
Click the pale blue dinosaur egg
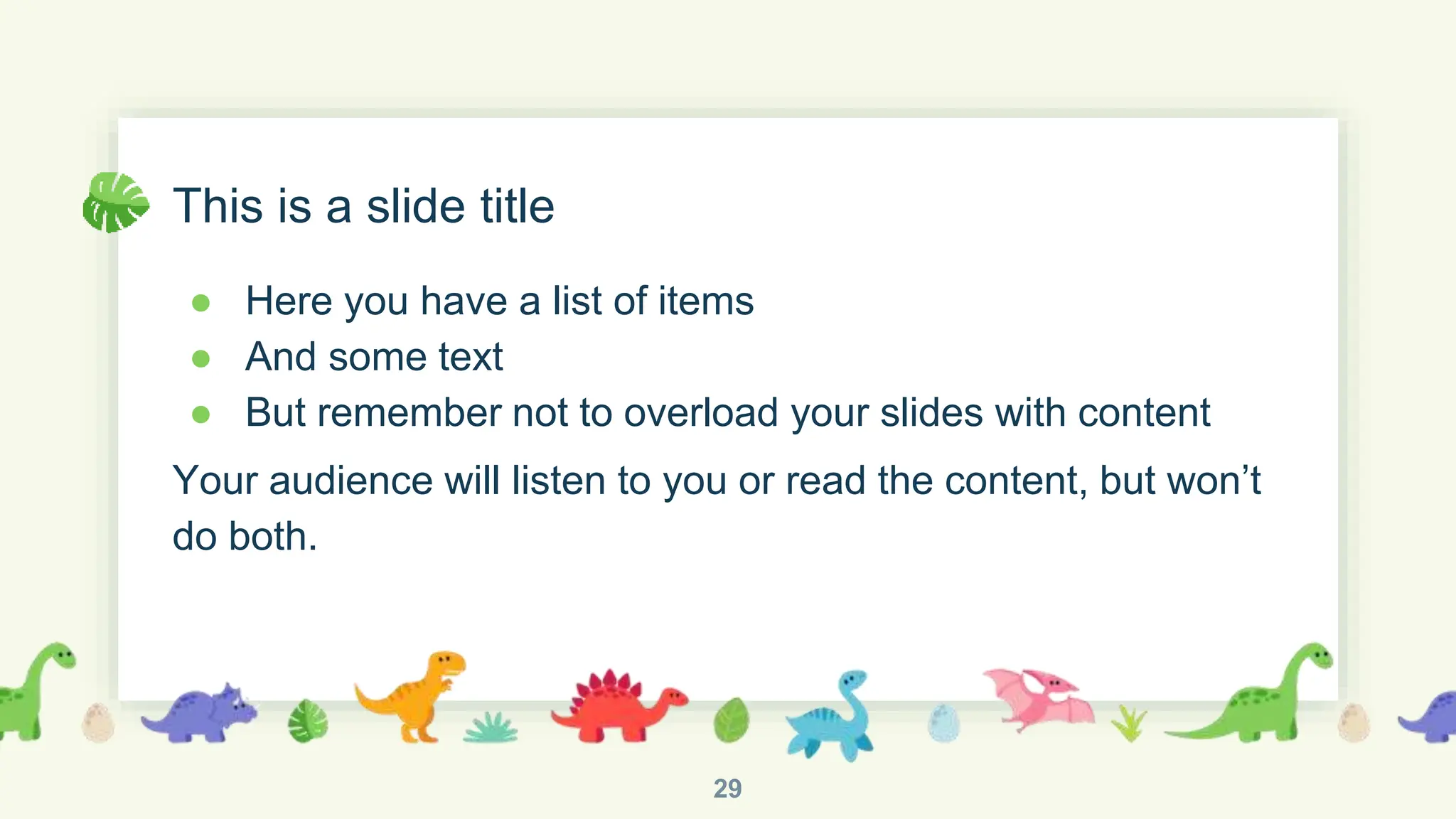click(944, 723)
